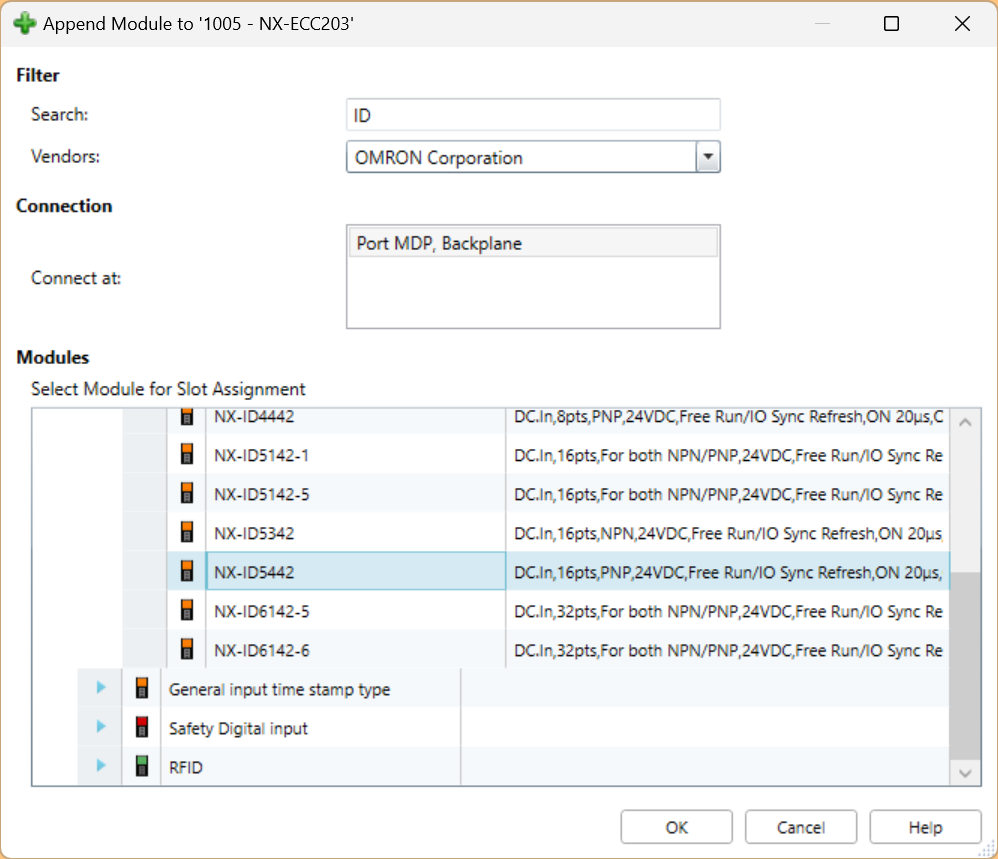Screen dimensions: 998x859
Task: Click the NX-ID5142-1 module icon
Action: click(x=186, y=454)
